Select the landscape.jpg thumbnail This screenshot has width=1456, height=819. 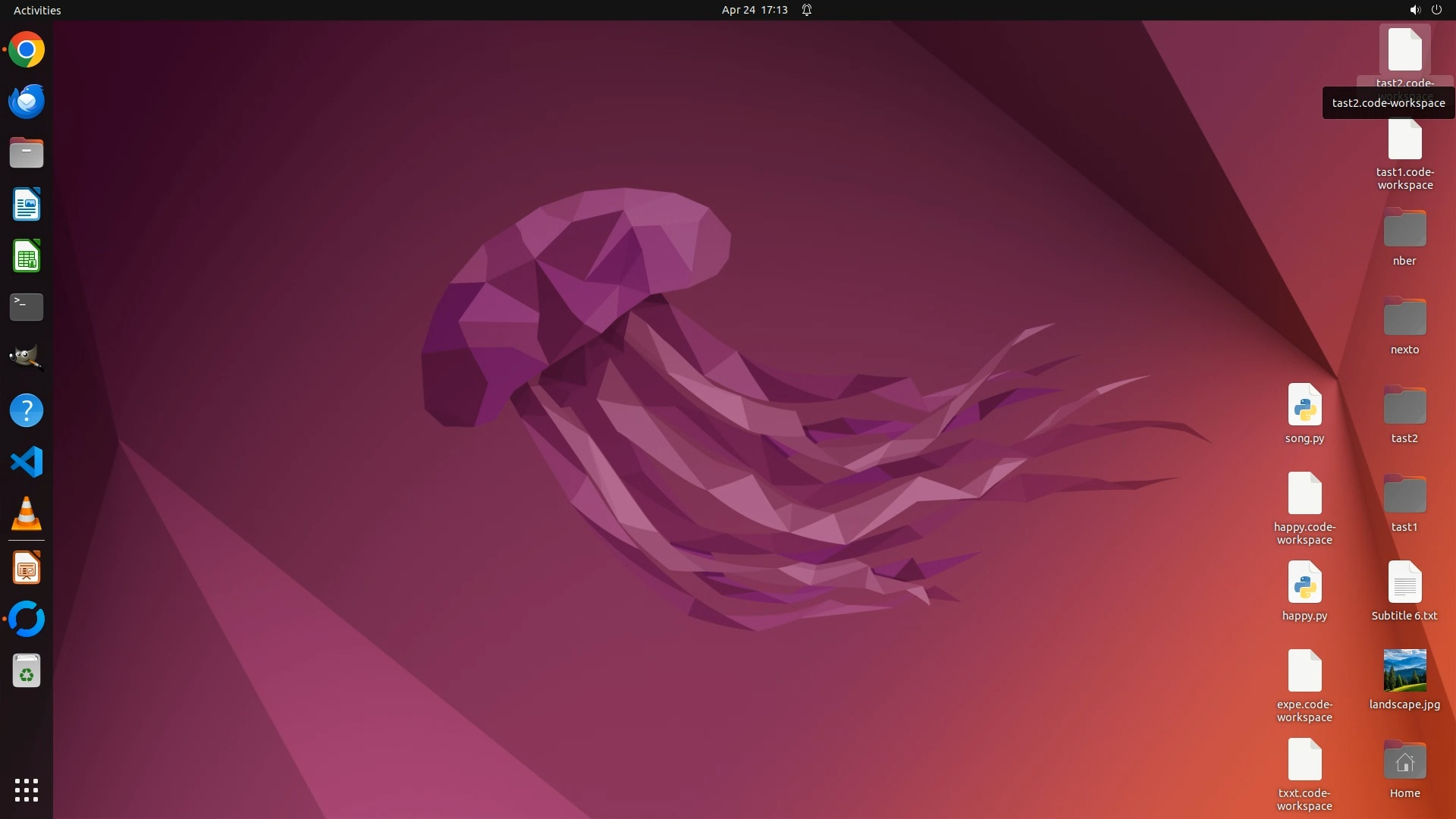coord(1404,670)
